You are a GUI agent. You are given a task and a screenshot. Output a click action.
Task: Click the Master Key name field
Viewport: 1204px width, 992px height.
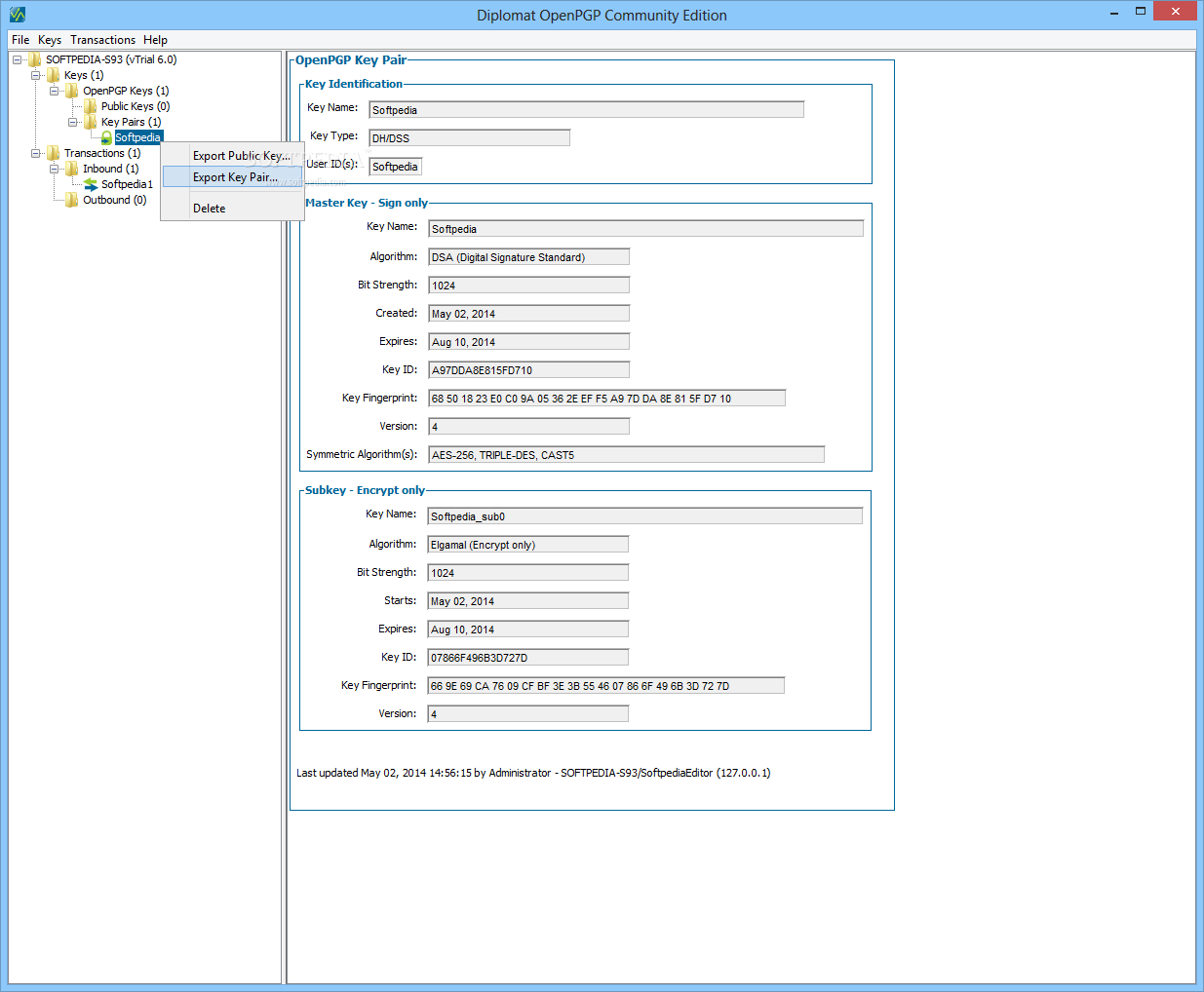pyautogui.click(x=645, y=229)
